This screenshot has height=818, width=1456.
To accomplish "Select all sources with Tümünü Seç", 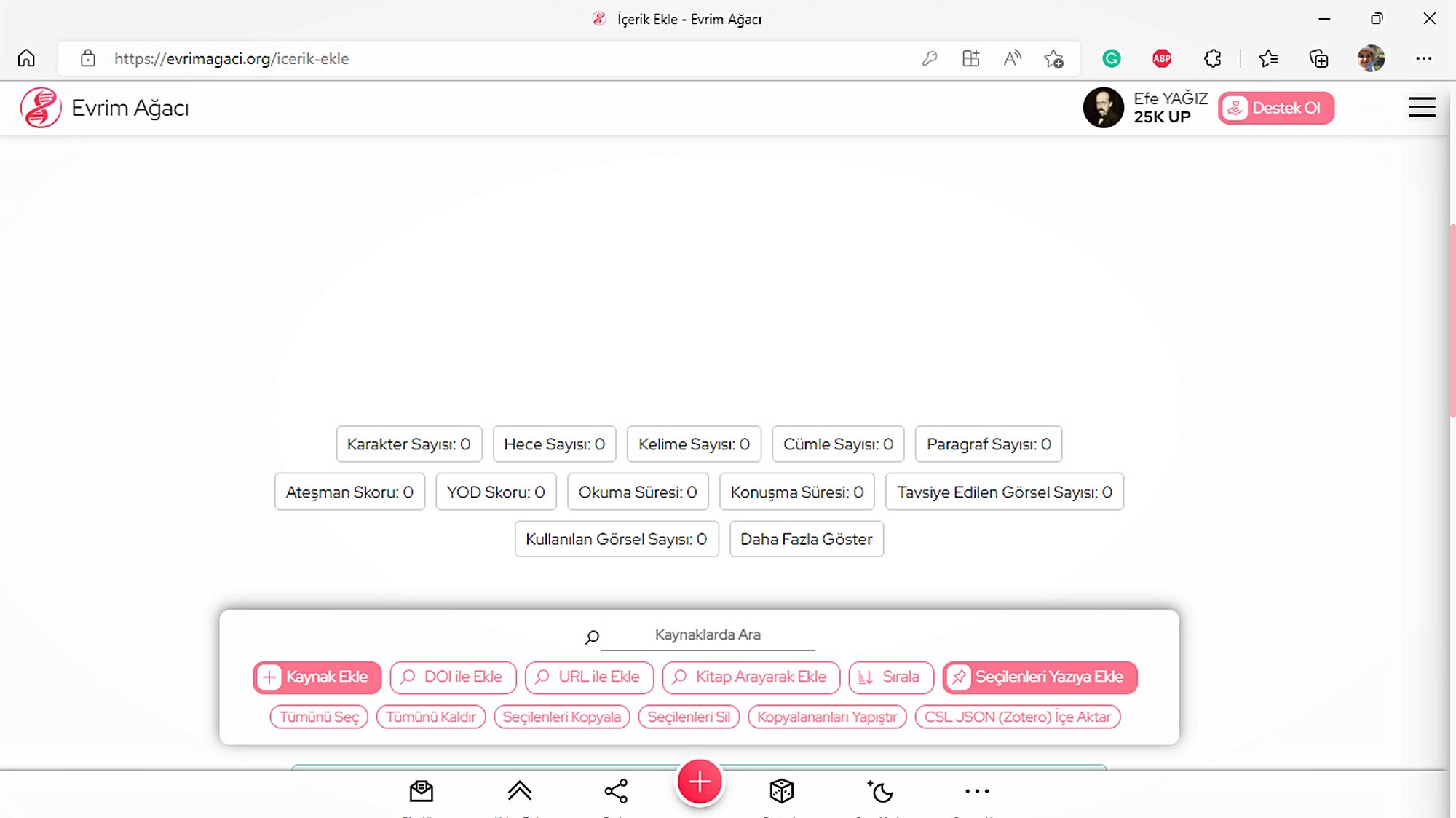I will tap(319, 717).
